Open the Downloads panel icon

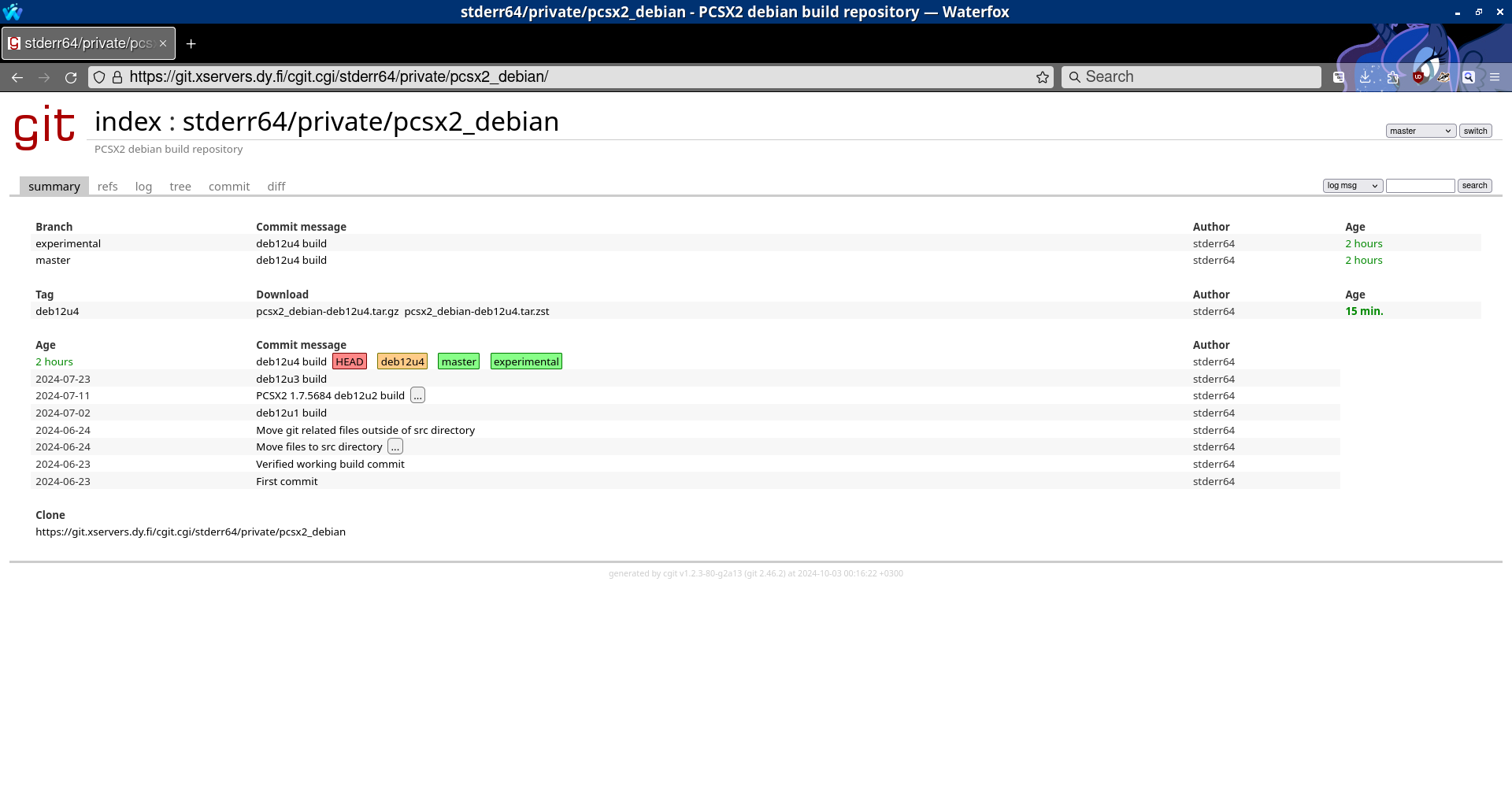pos(1366,77)
